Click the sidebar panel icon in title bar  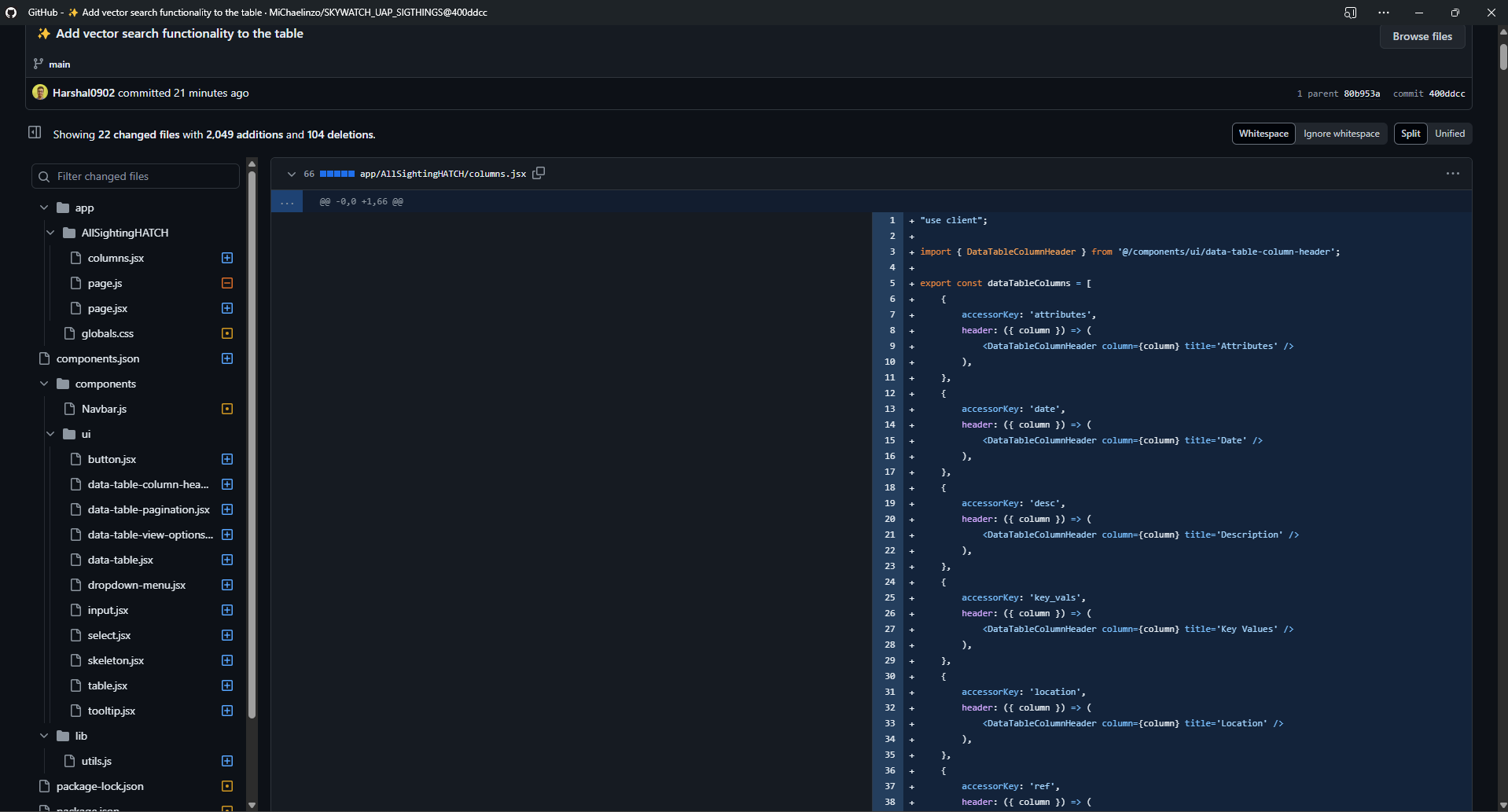[1350, 13]
